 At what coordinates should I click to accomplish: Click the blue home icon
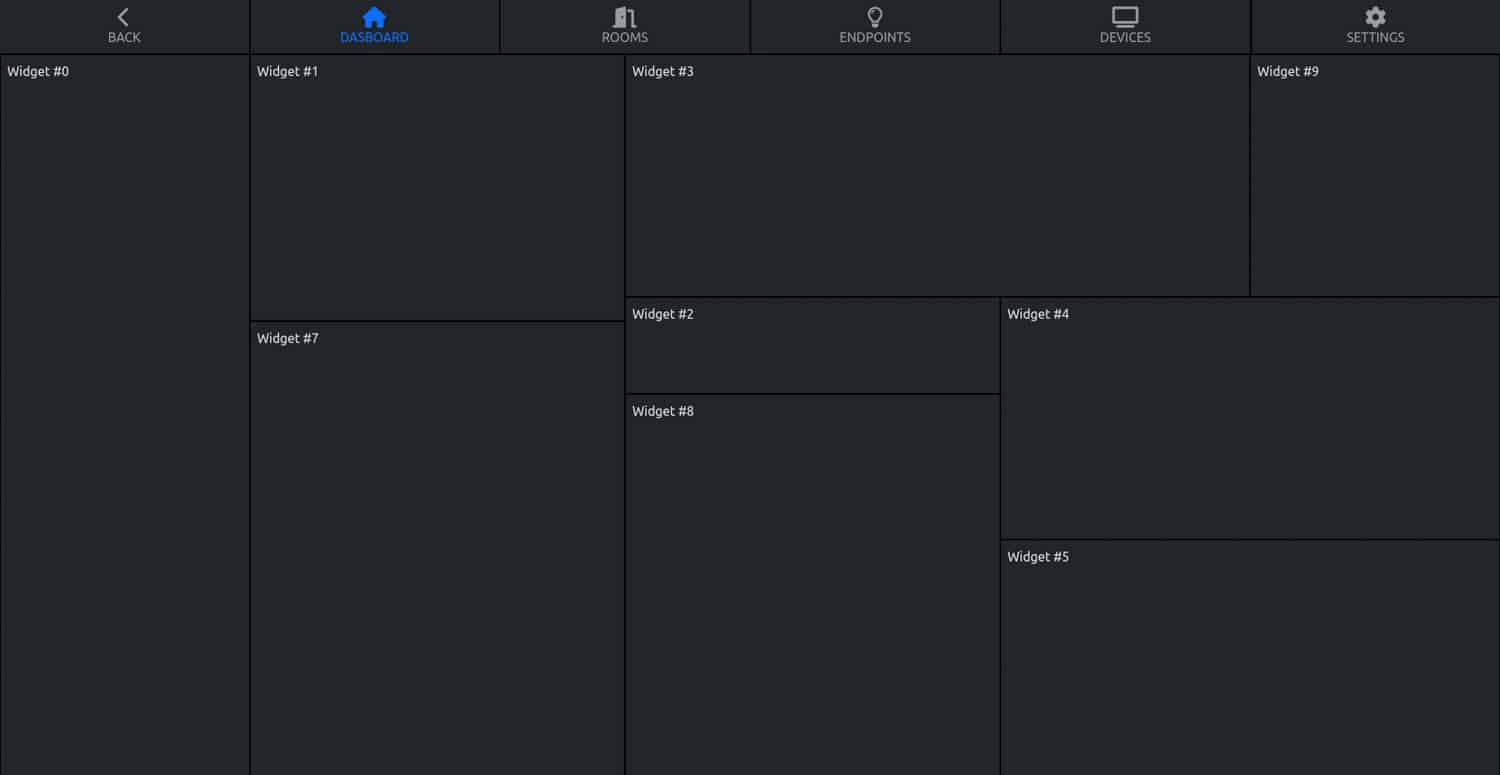pos(374,17)
